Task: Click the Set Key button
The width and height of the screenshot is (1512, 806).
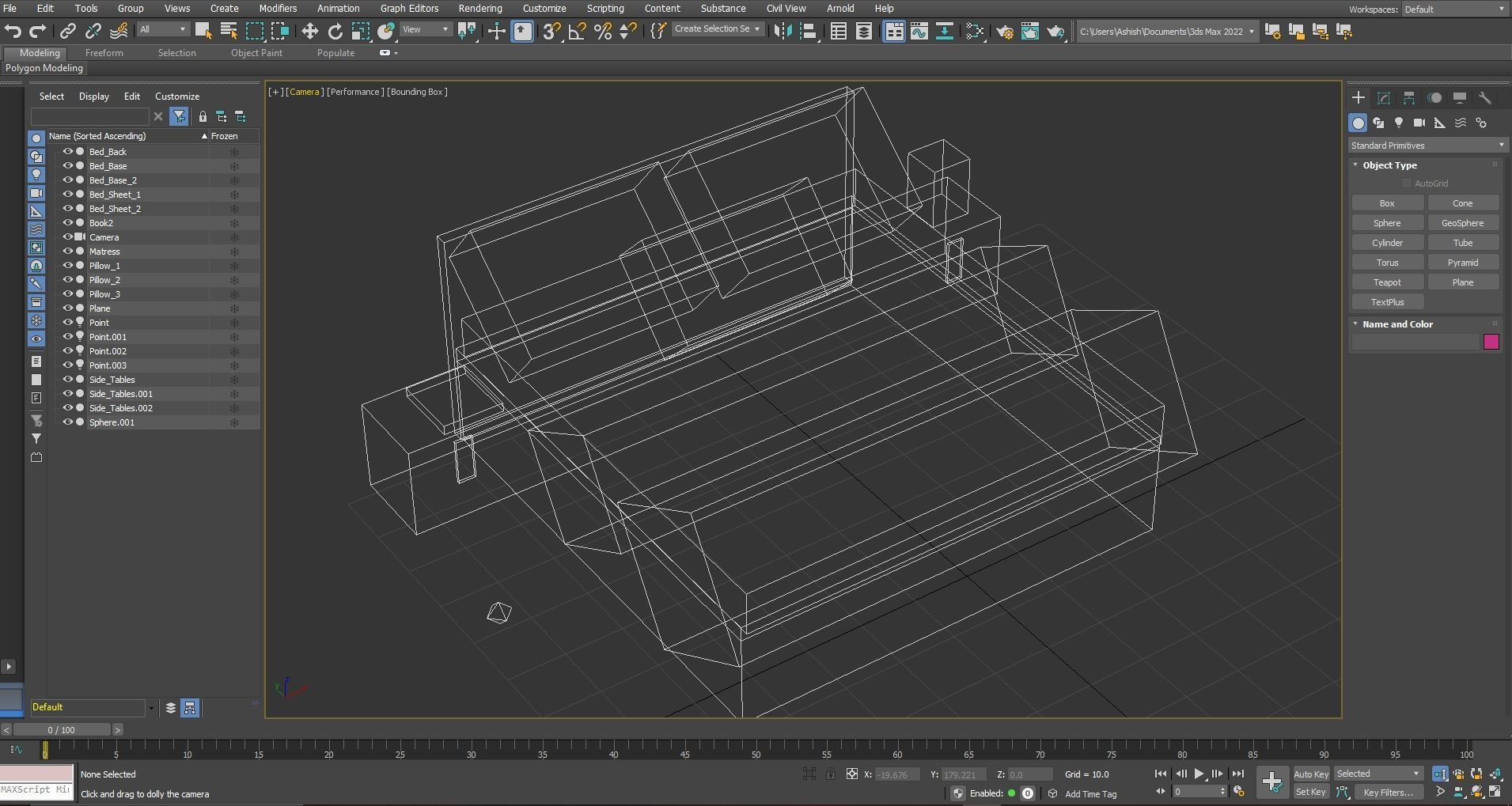Action: [1311, 792]
